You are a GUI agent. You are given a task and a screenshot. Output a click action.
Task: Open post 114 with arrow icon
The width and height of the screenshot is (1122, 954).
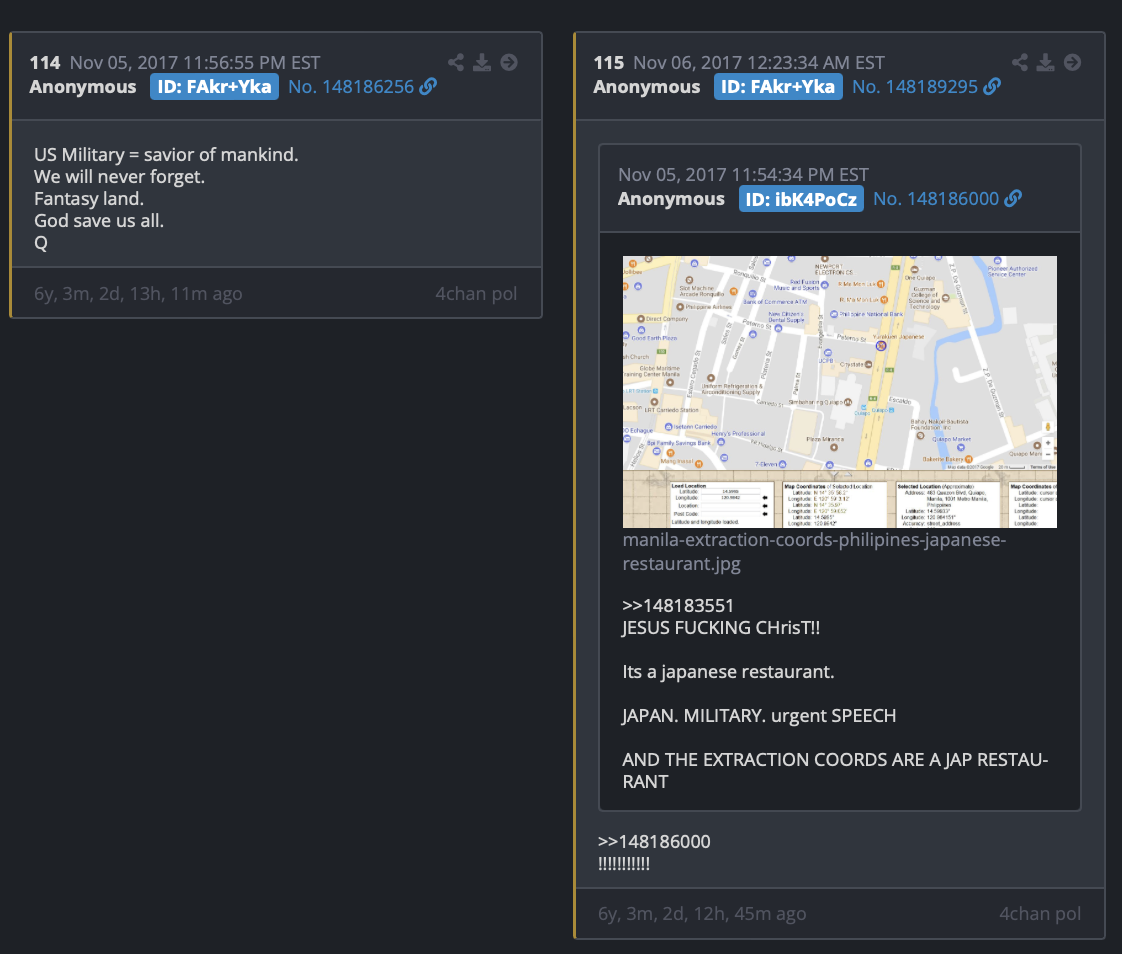click(509, 62)
